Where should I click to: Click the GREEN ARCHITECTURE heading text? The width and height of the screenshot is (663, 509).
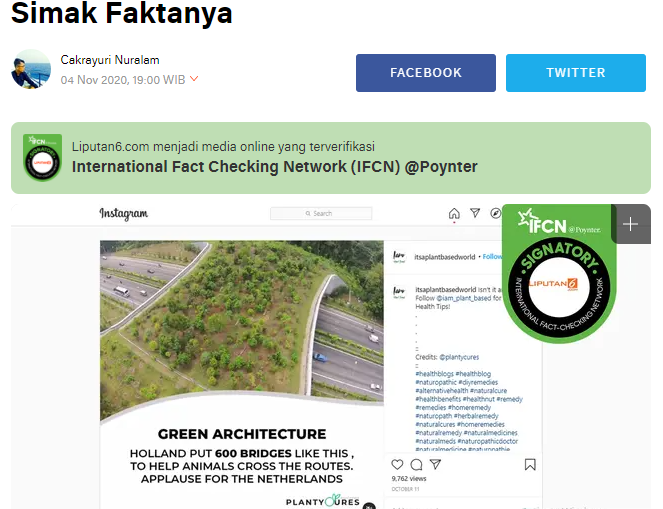pos(242,434)
